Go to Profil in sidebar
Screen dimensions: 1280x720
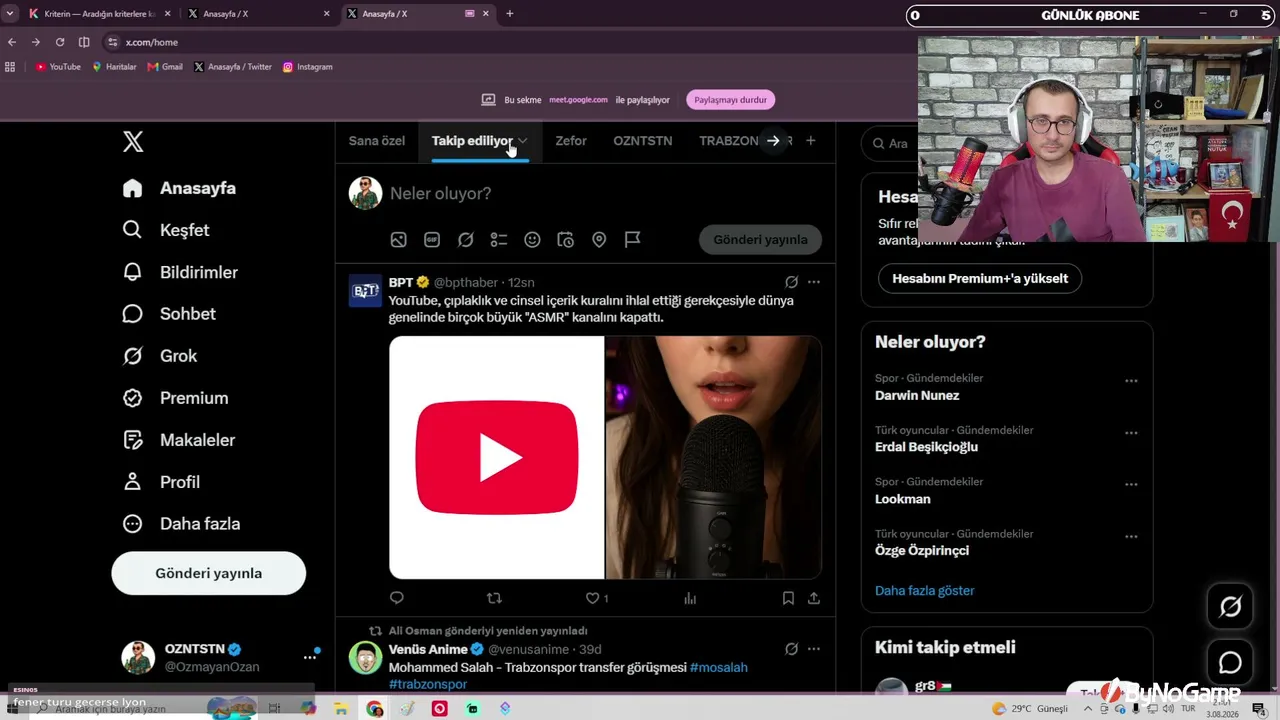click(161, 482)
